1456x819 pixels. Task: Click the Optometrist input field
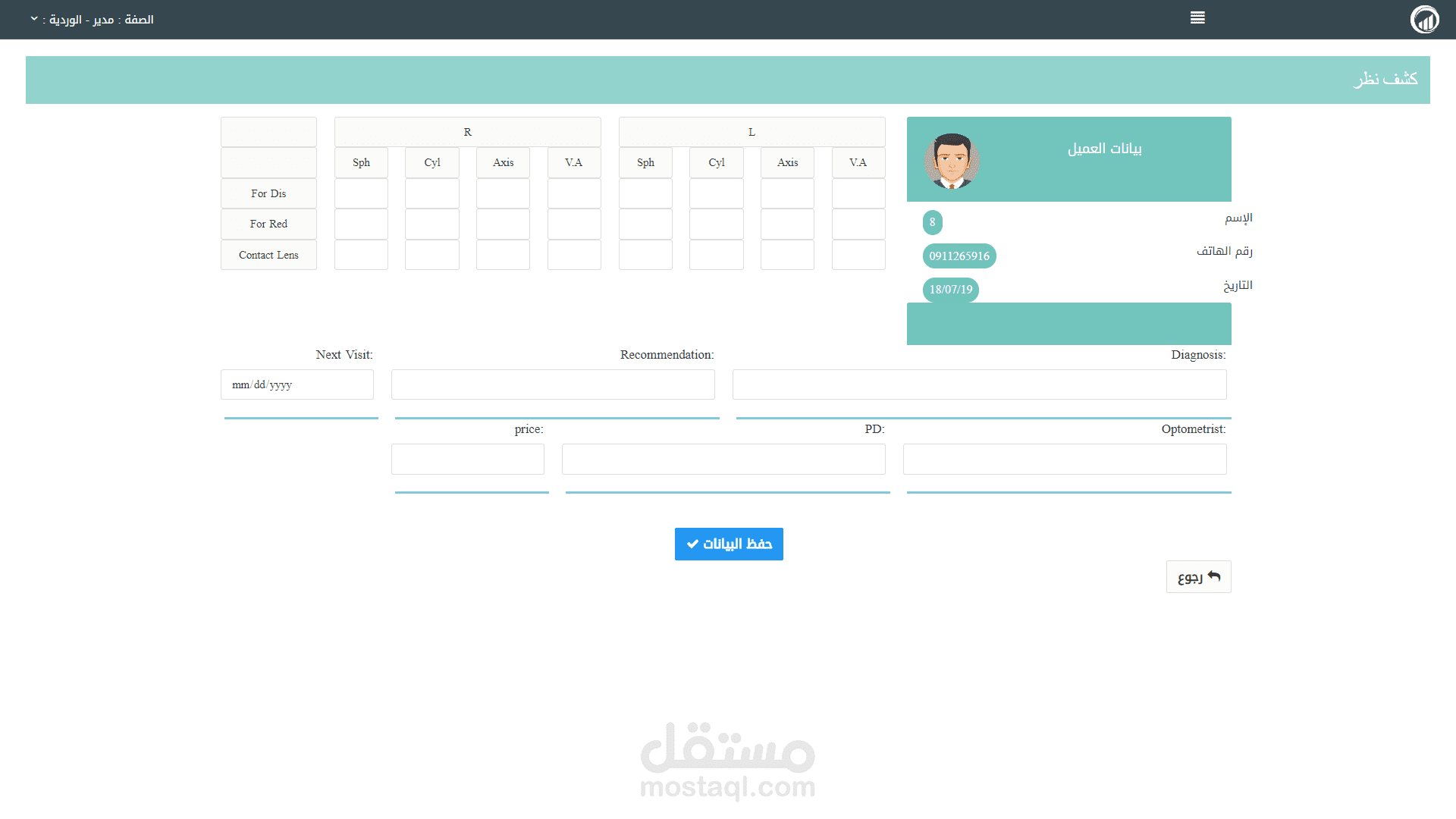[x=1064, y=460]
